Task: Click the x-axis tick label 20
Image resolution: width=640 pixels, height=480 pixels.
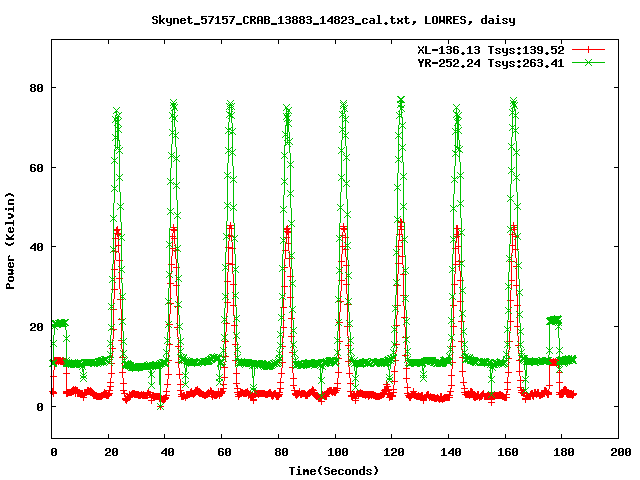Action: pos(111,452)
